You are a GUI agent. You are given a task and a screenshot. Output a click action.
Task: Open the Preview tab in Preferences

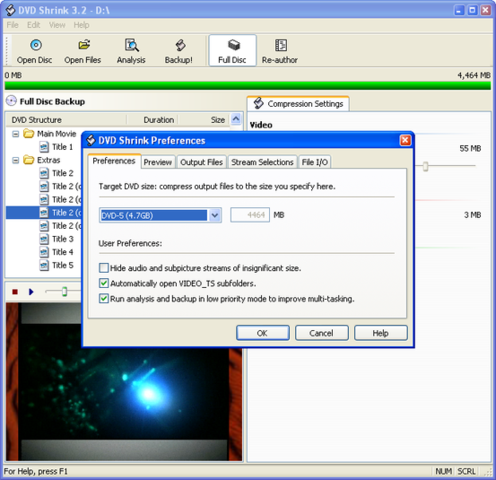point(158,162)
